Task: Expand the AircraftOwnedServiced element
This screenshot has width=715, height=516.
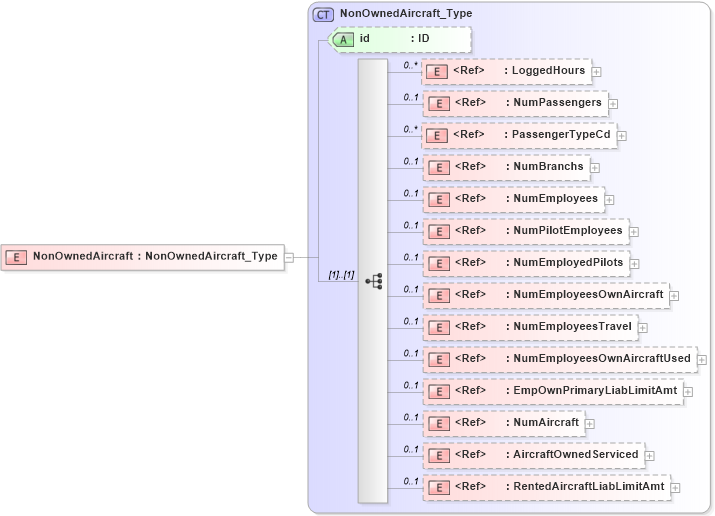Action: (x=650, y=455)
